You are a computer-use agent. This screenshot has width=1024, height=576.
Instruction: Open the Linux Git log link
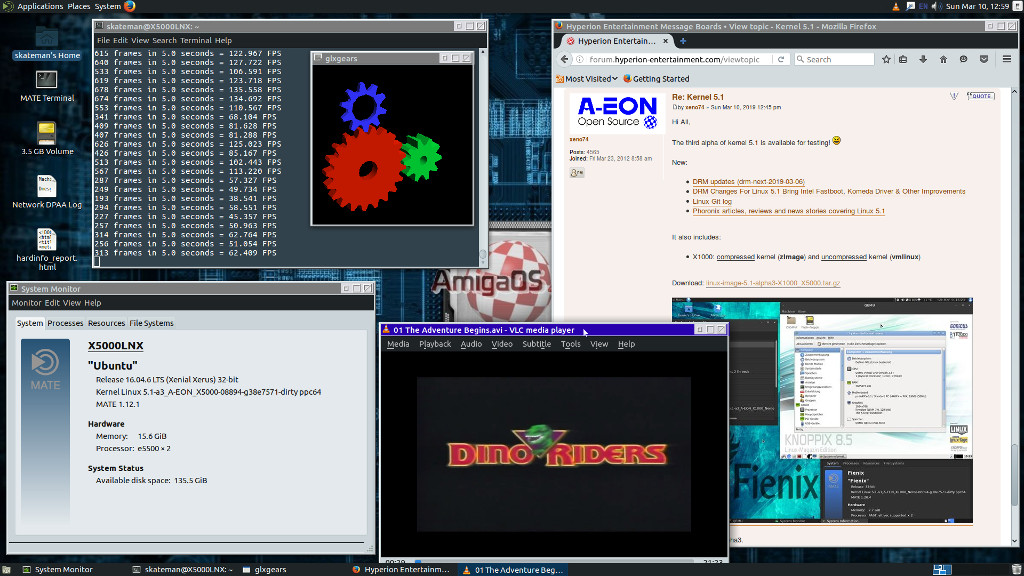point(712,201)
